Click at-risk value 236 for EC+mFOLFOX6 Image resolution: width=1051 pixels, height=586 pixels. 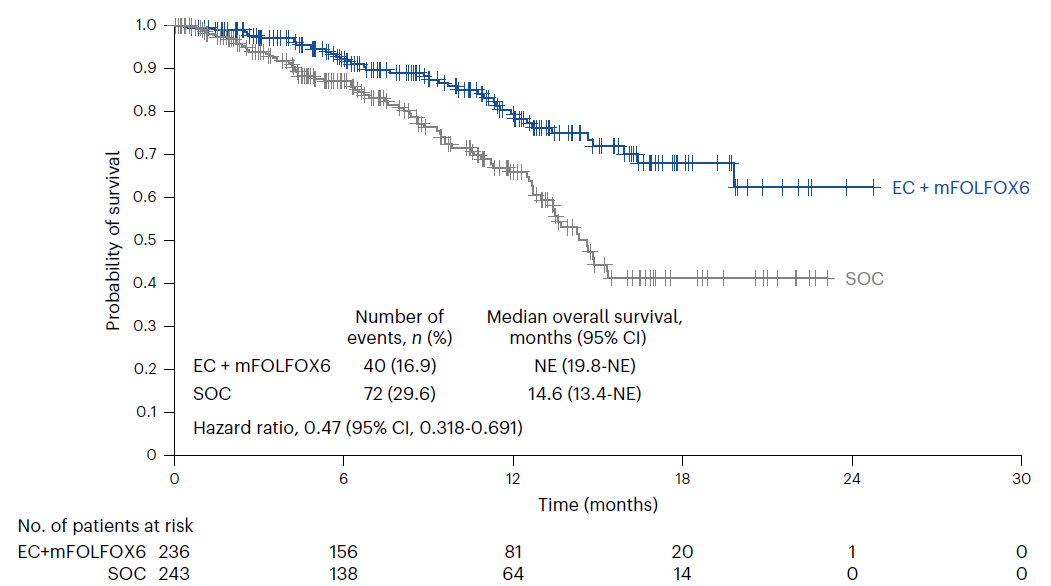(174, 552)
